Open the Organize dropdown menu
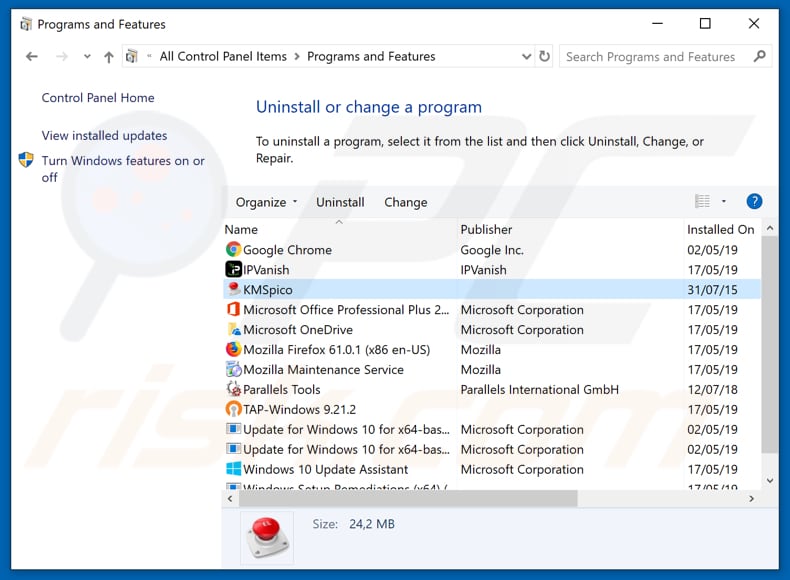The height and width of the screenshot is (580, 790). coord(266,202)
